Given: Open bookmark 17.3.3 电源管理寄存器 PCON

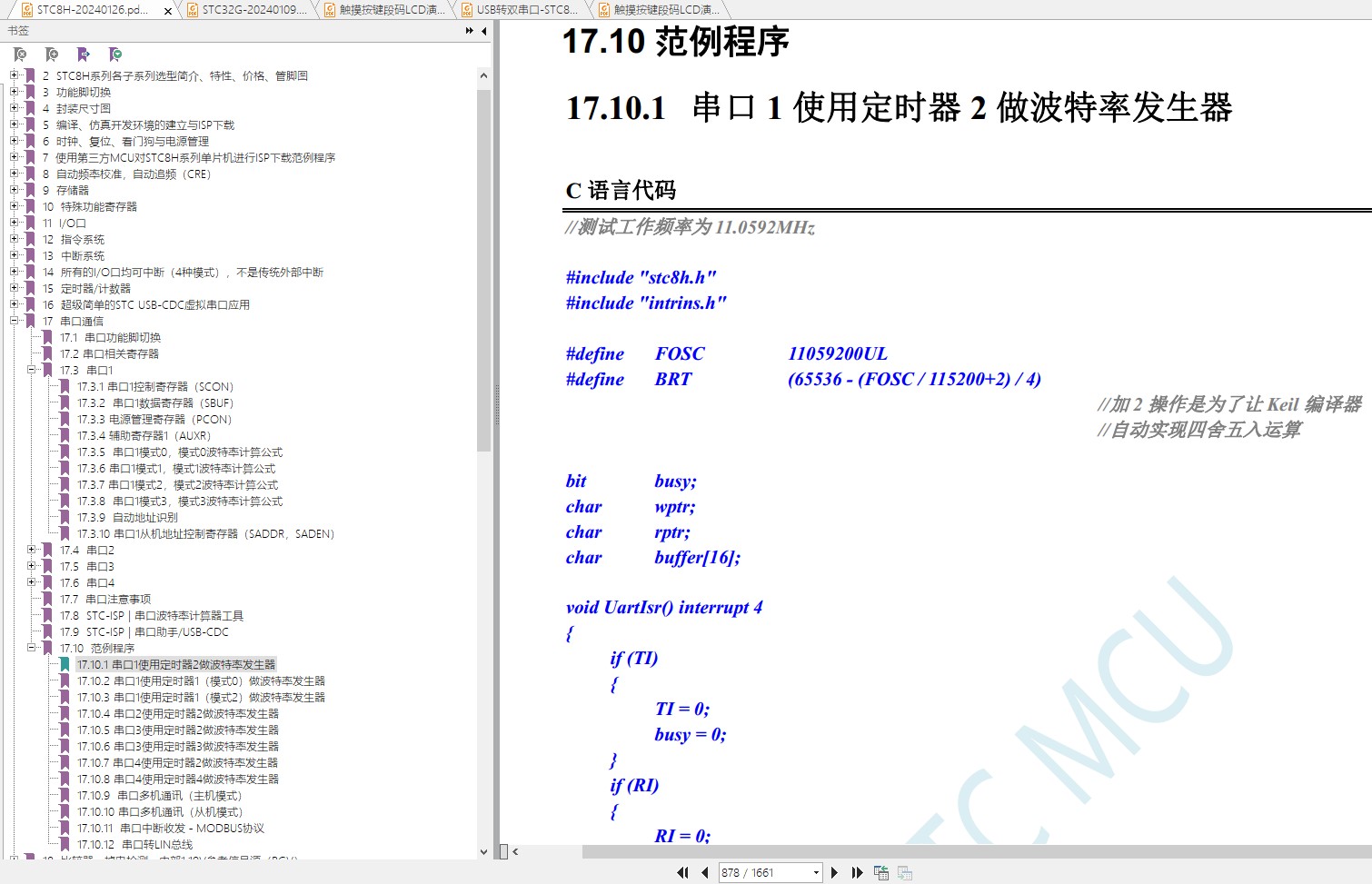Looking at the screenshot, I should [x=154, y=420].
